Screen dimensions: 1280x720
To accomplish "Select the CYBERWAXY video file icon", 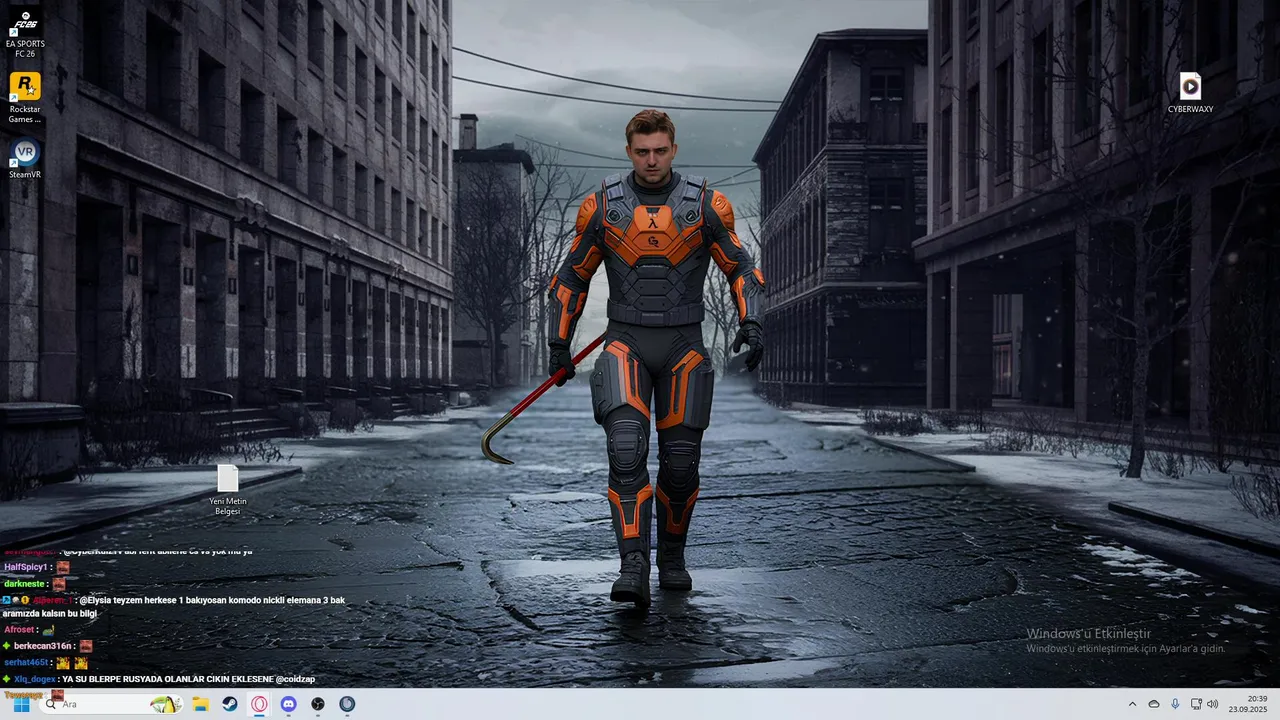I will pyautogui.click(x=1190, y=92).
